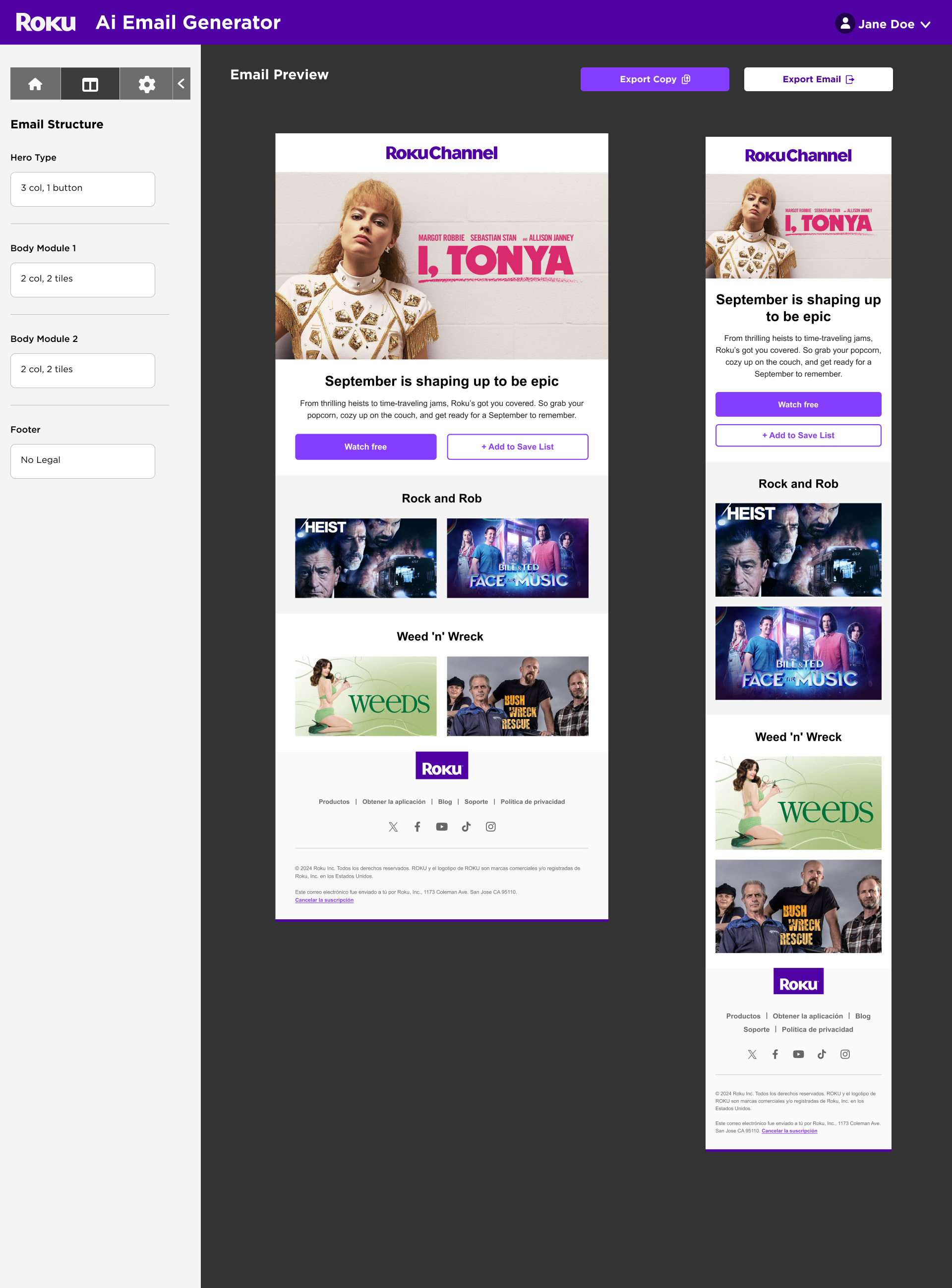Screen dimensions: 952x1288
Task: Click Facebook icon in desktop email footer
Action: click(417, 827)
